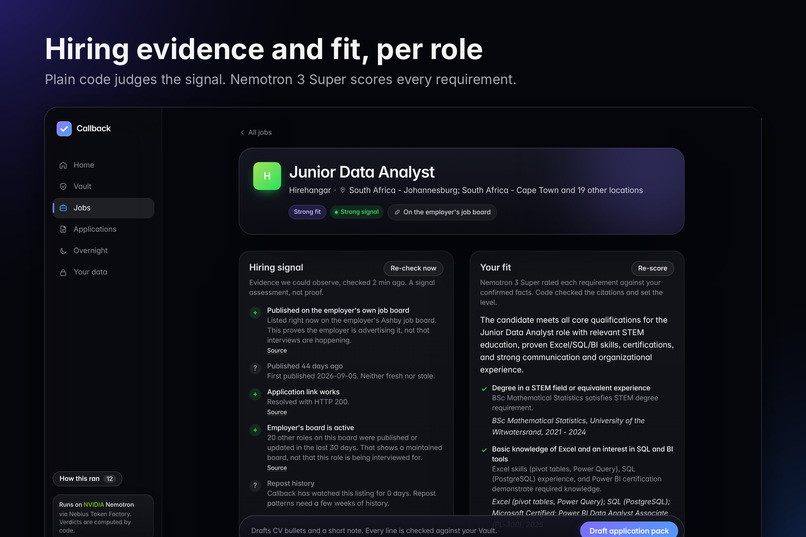The width and height of the screenshot is (806, 537).
Task: Click the back chevron next to All jobs
Action: (x=242, y=133)
